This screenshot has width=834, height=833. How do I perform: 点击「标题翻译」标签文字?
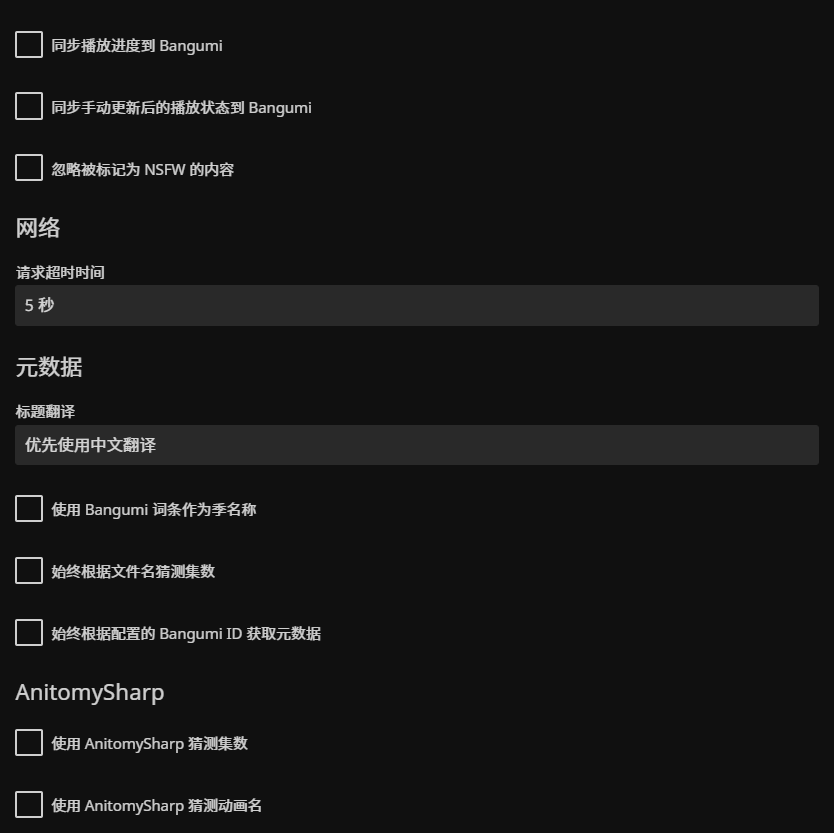(41, 411)
